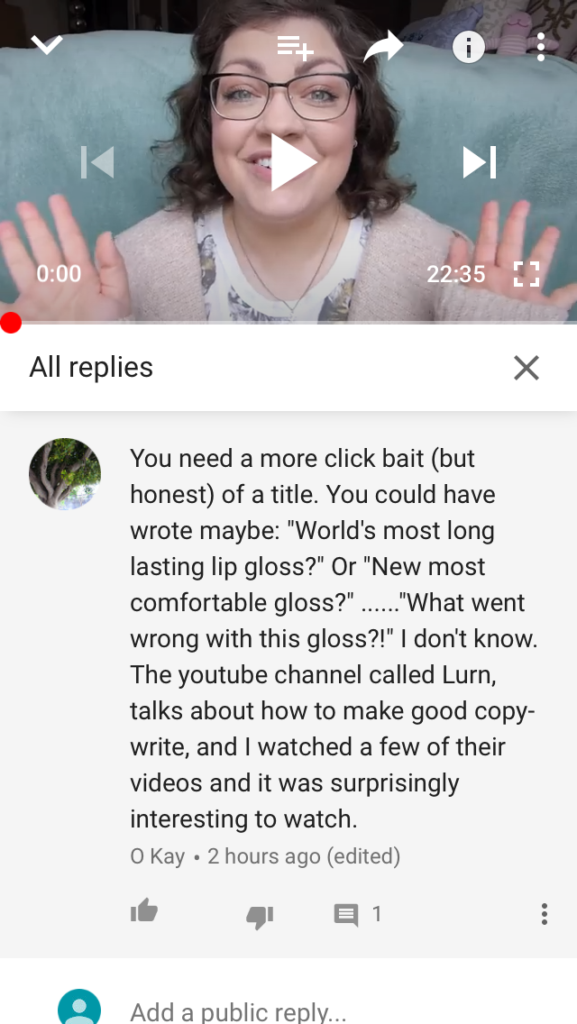Screen dimensions: 577x1024
Task: Close the All replies panel
Action: point(526,368)
